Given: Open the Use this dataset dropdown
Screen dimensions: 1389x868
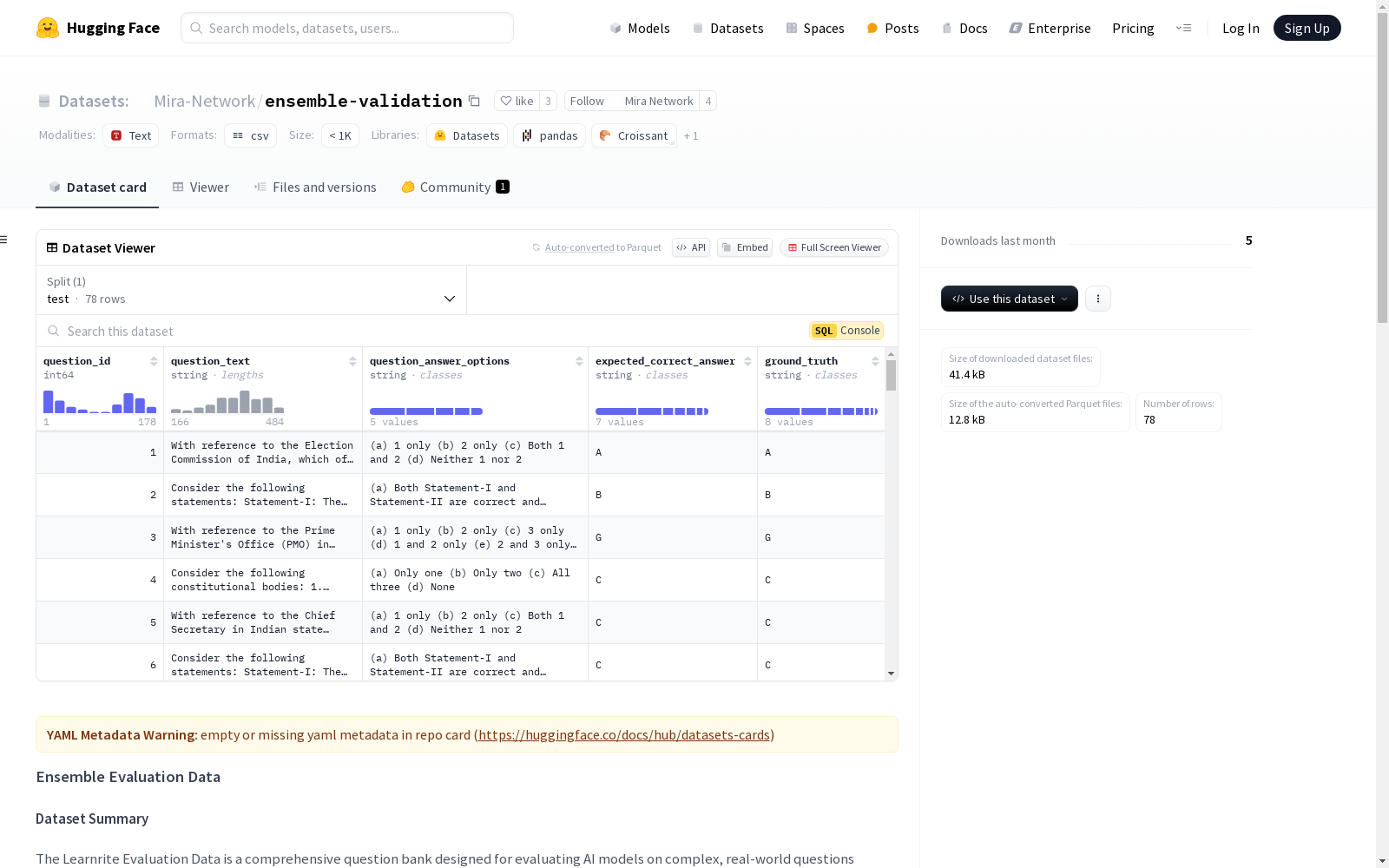Looking at the screenshot, I should [1010, 299].
